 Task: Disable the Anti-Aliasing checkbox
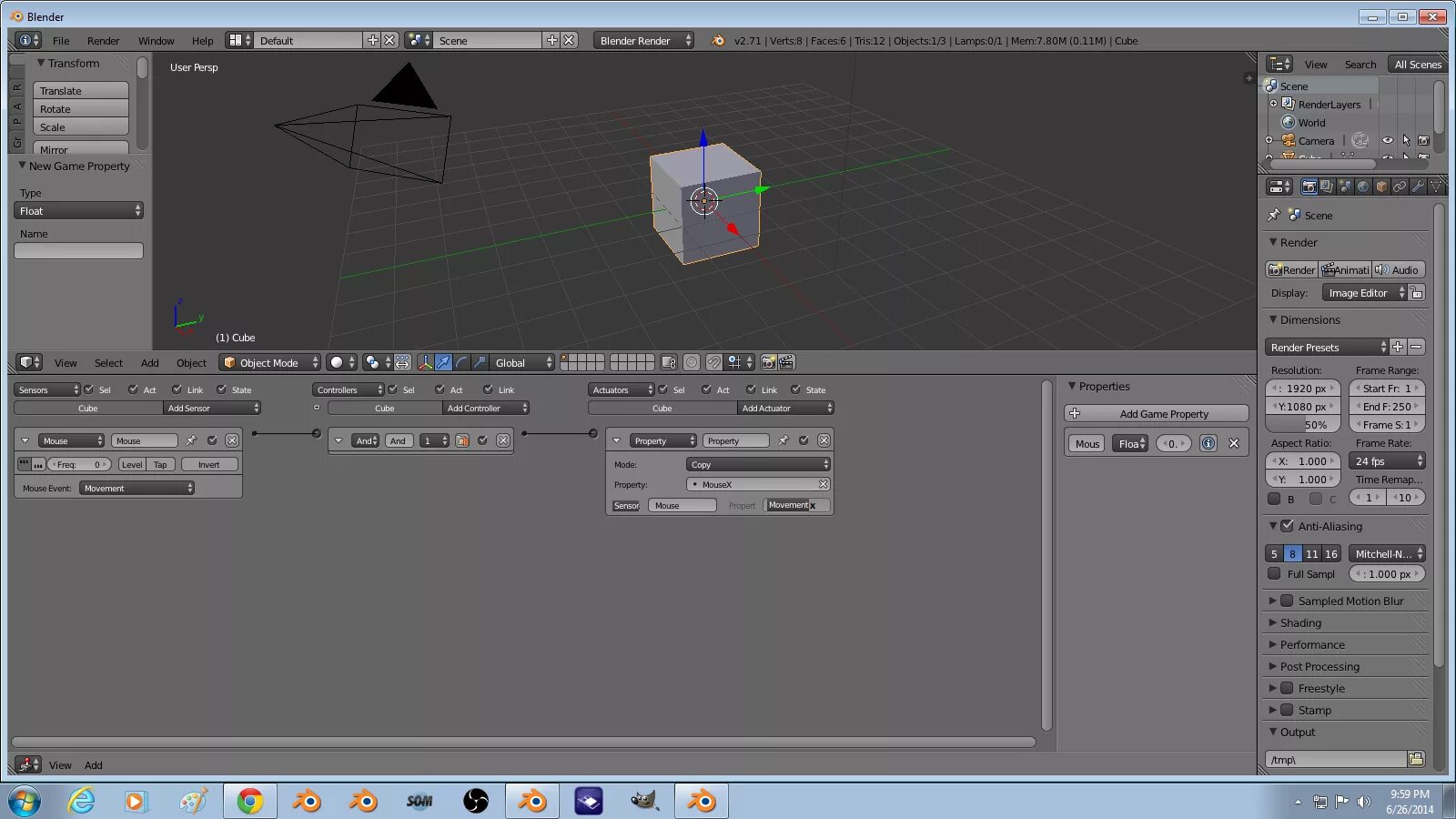tap(1287, 526)
